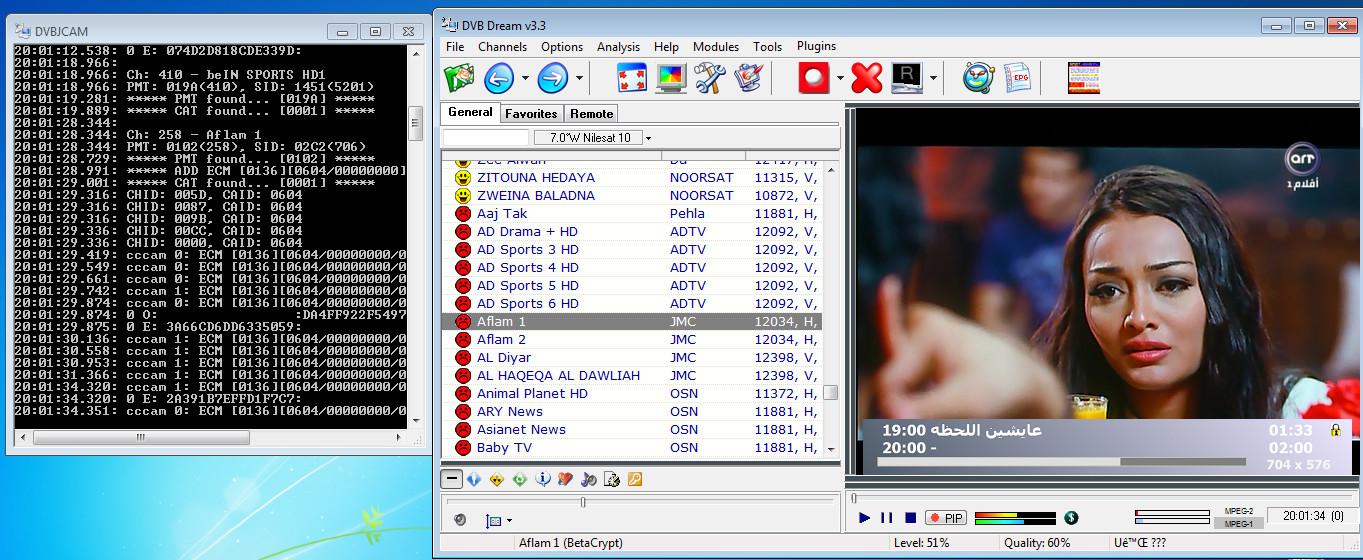This screenshot has height=560, width=1363.
Task: Select the AL HAQEQA AL DAWLIAH channel
Action: point(630,376)
